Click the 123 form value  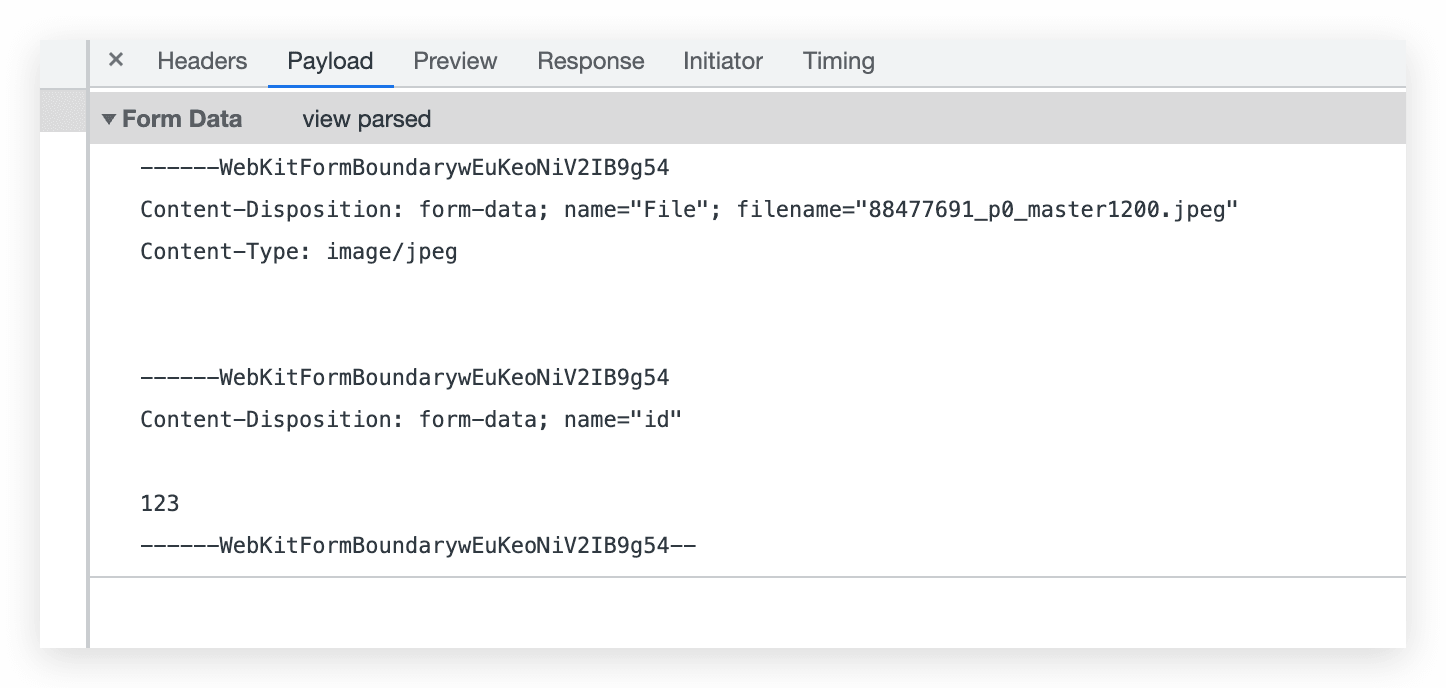pyautogui.click(x=160, y=504)
